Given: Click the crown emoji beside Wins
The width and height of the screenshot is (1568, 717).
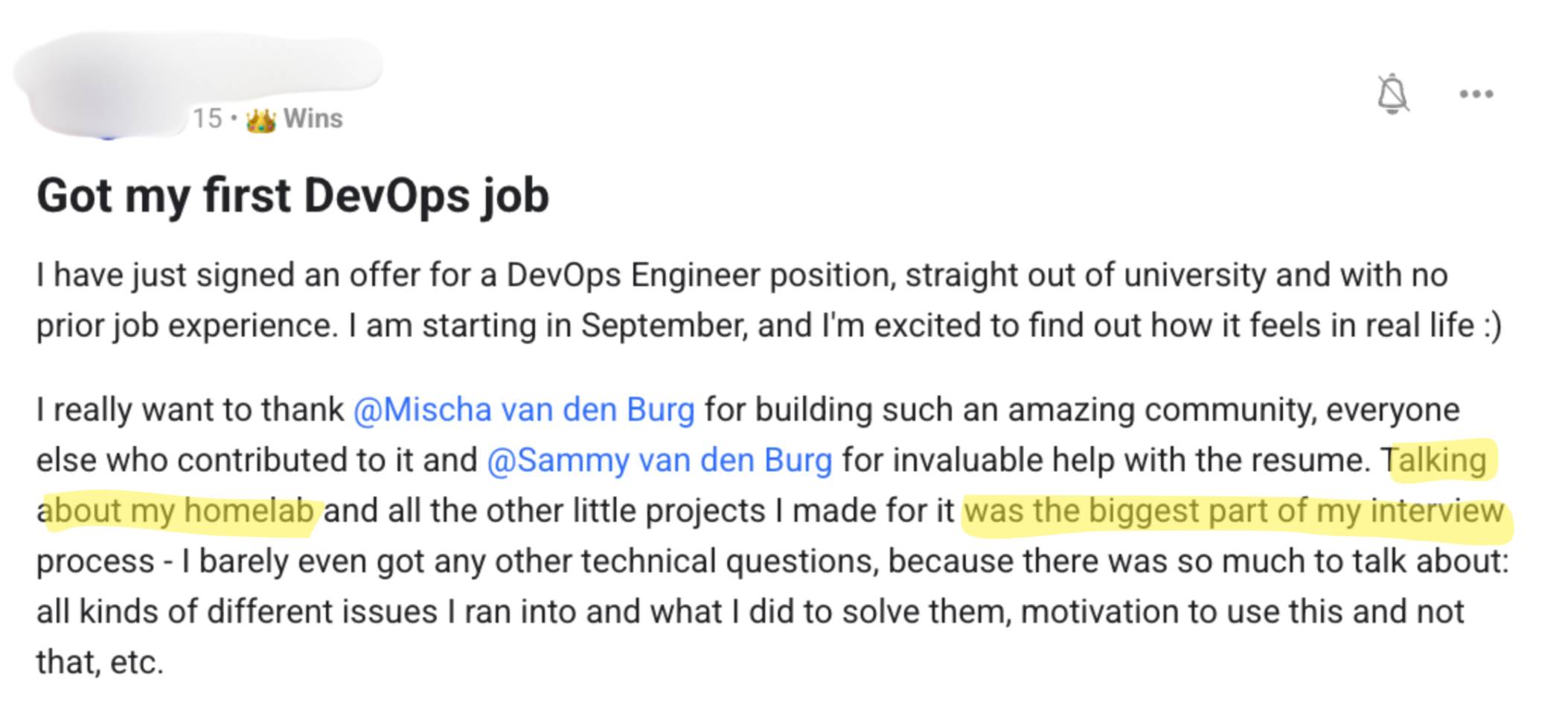Looking at the screenshot, I should (x=260, y=119).
